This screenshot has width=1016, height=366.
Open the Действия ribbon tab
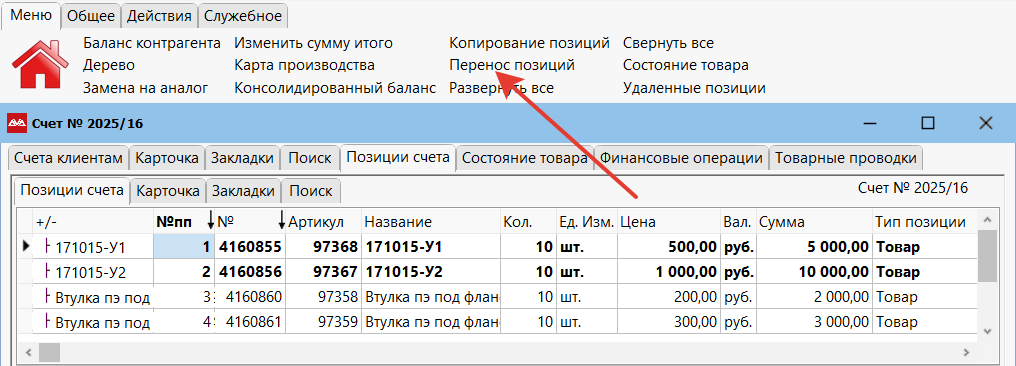click(159, 16)
